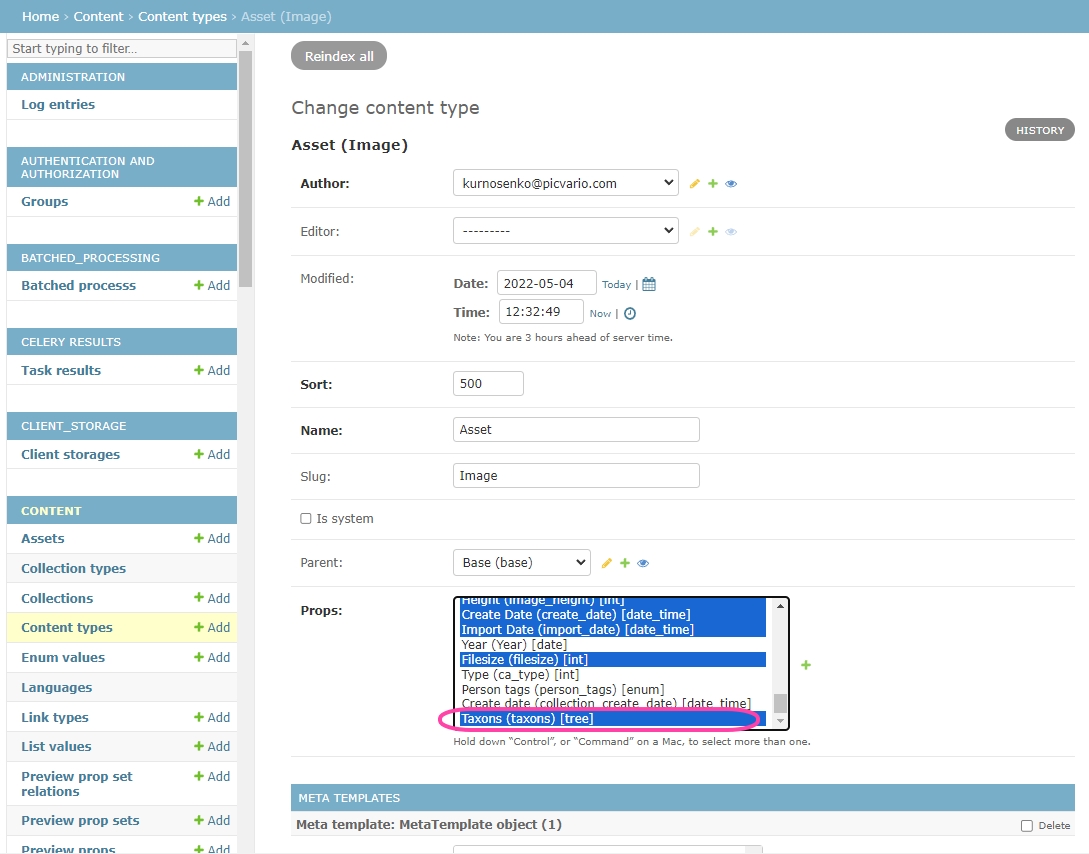This screenshot has height=854, width=1089.
Task: Open Log entries in sidebar
Action: click(58, 104)
